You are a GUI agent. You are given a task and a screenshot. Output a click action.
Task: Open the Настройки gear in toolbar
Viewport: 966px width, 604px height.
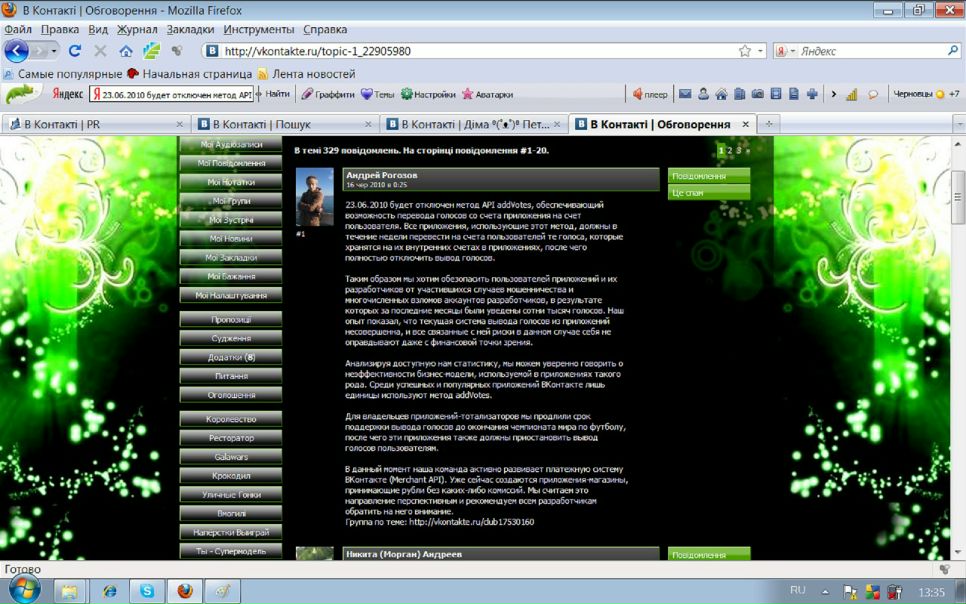pyautogui.click(x=428, y=95)
